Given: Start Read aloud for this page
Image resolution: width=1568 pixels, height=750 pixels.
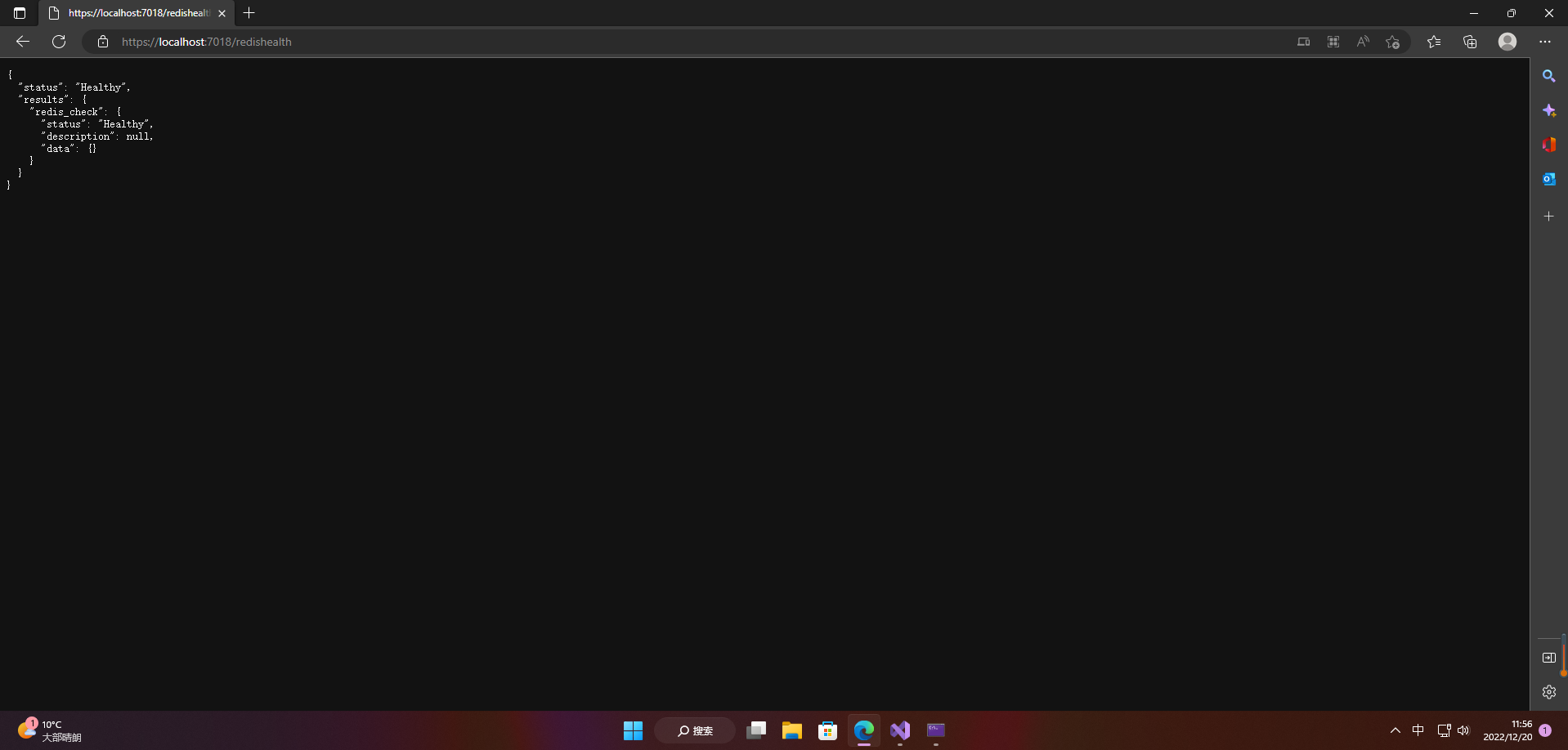Looking at the screenshot, I should tap(1363, 42).
